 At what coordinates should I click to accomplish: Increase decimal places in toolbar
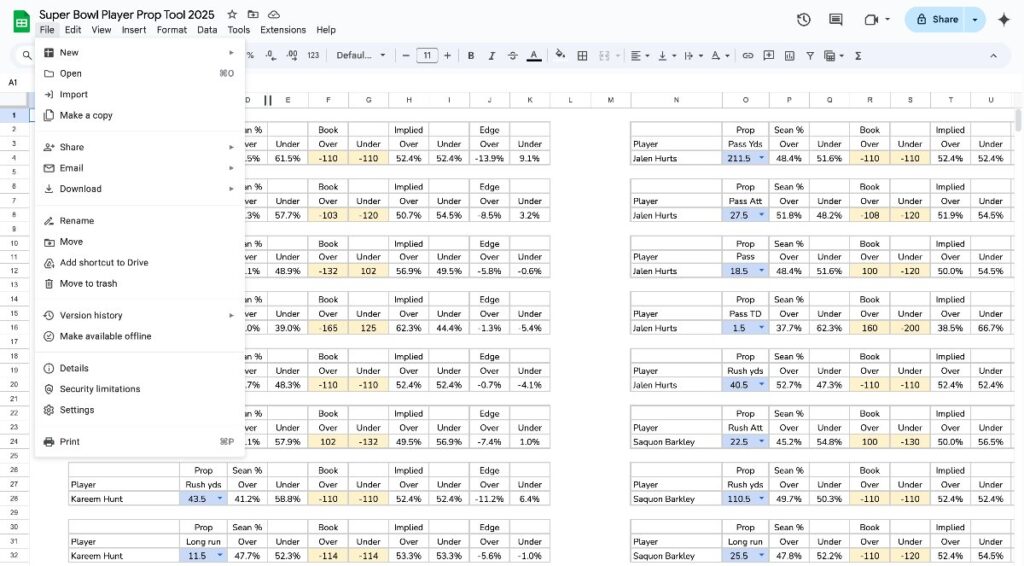[x=292, y=55]
